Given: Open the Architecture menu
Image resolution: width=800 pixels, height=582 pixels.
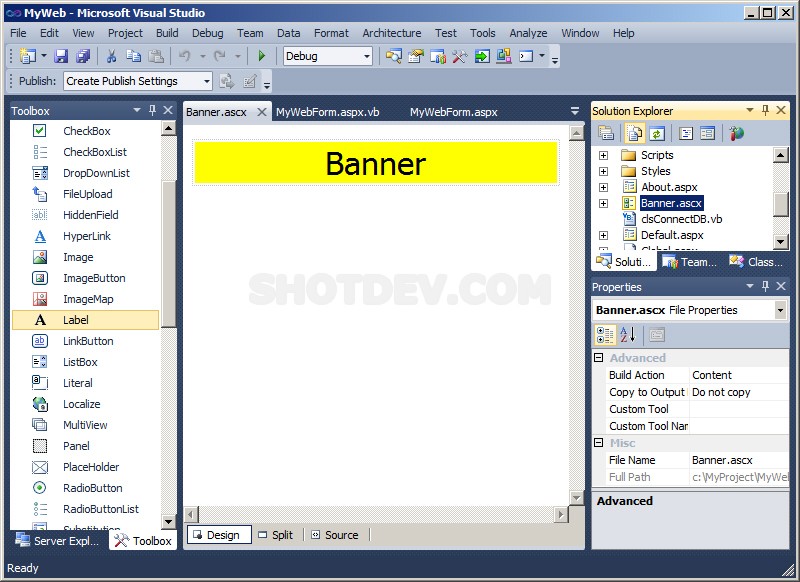Looking at the screenshot, I should [391, 33].
